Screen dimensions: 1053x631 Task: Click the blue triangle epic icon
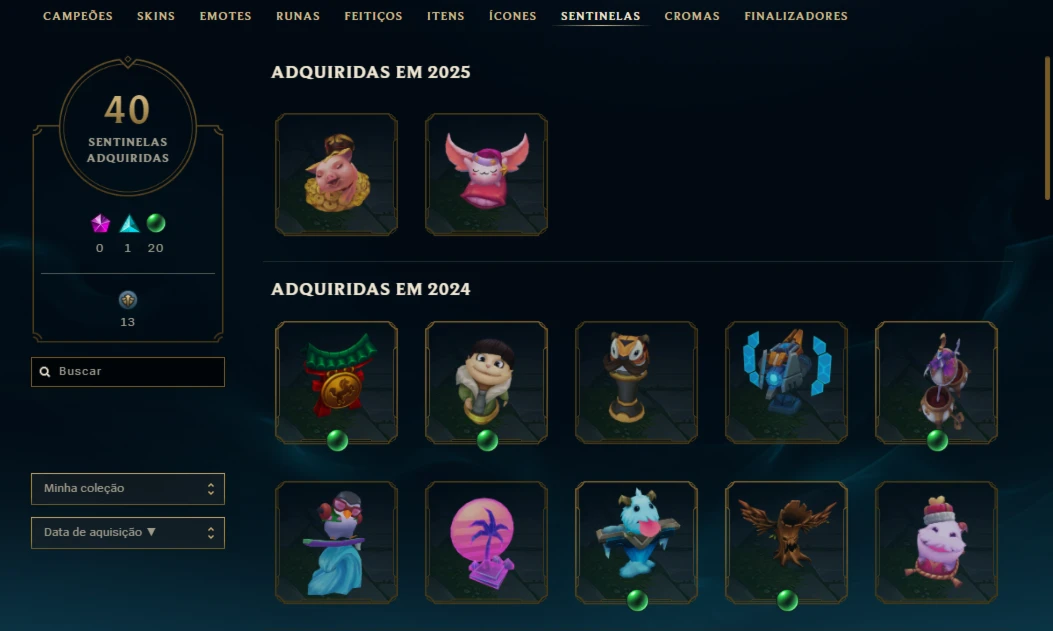[129, 224]
